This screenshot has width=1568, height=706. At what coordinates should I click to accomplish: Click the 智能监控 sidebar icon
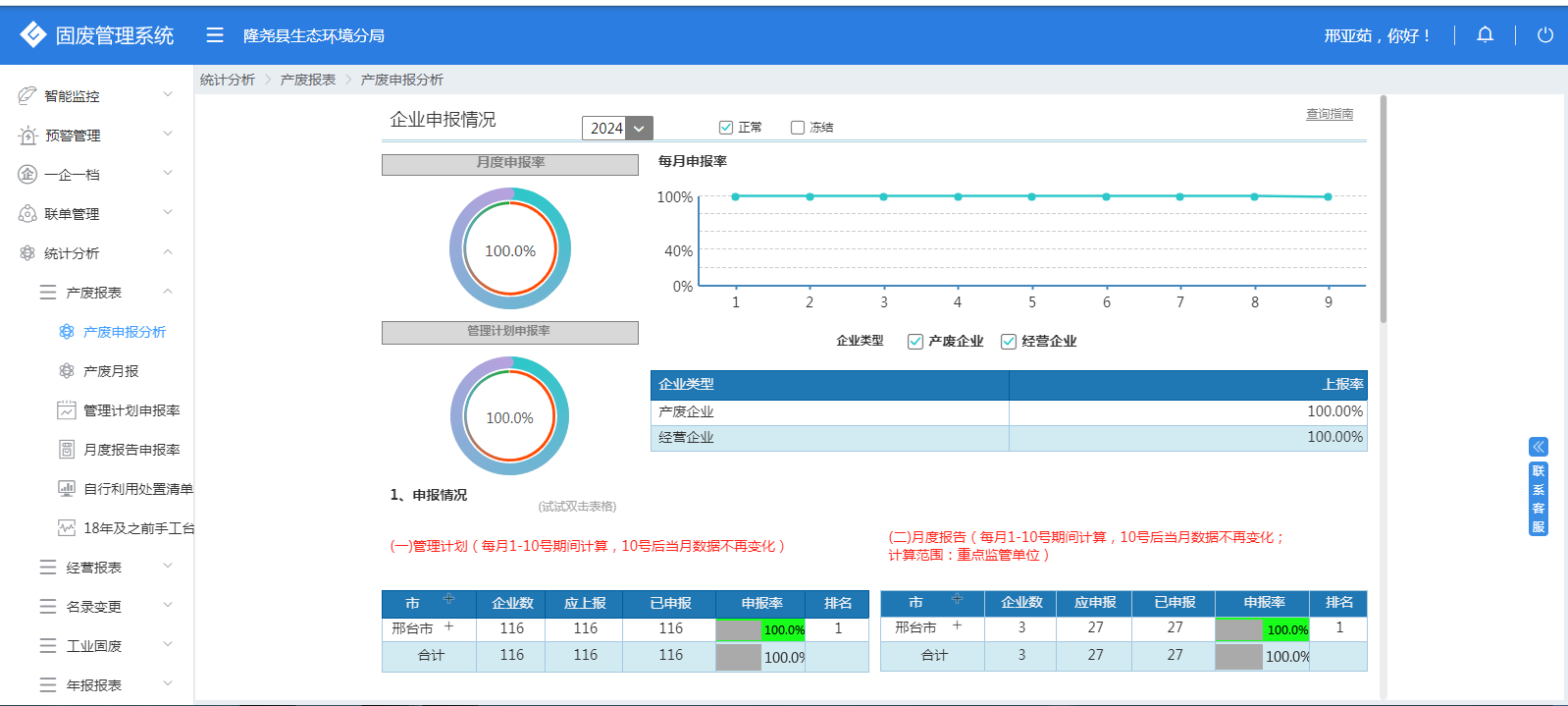(27, 95)
